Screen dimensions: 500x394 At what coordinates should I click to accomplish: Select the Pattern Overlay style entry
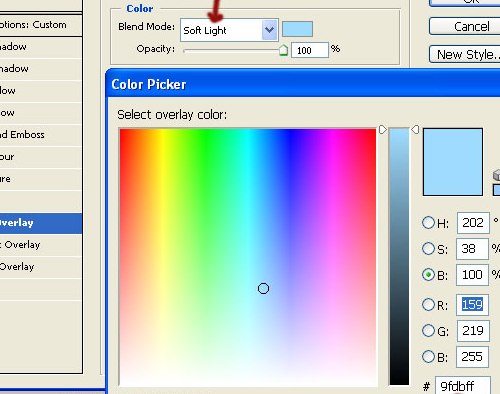41,267
